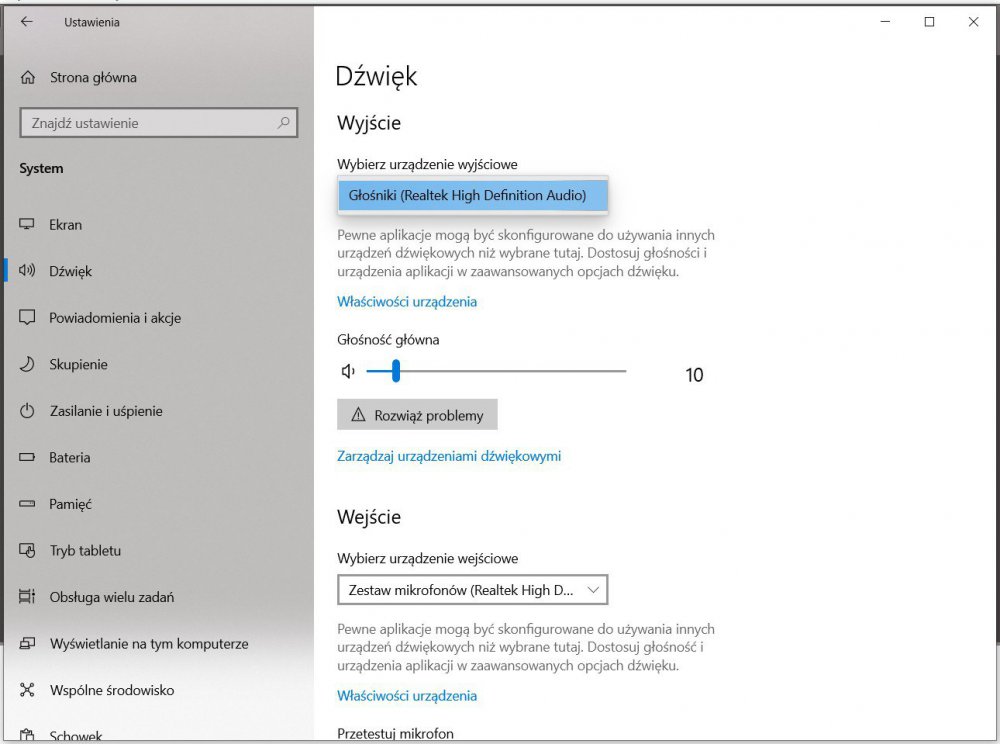The image size is (1000, 744).
Task: Click the Rozwiąż problemy button
Action: [x=417, y=415]
